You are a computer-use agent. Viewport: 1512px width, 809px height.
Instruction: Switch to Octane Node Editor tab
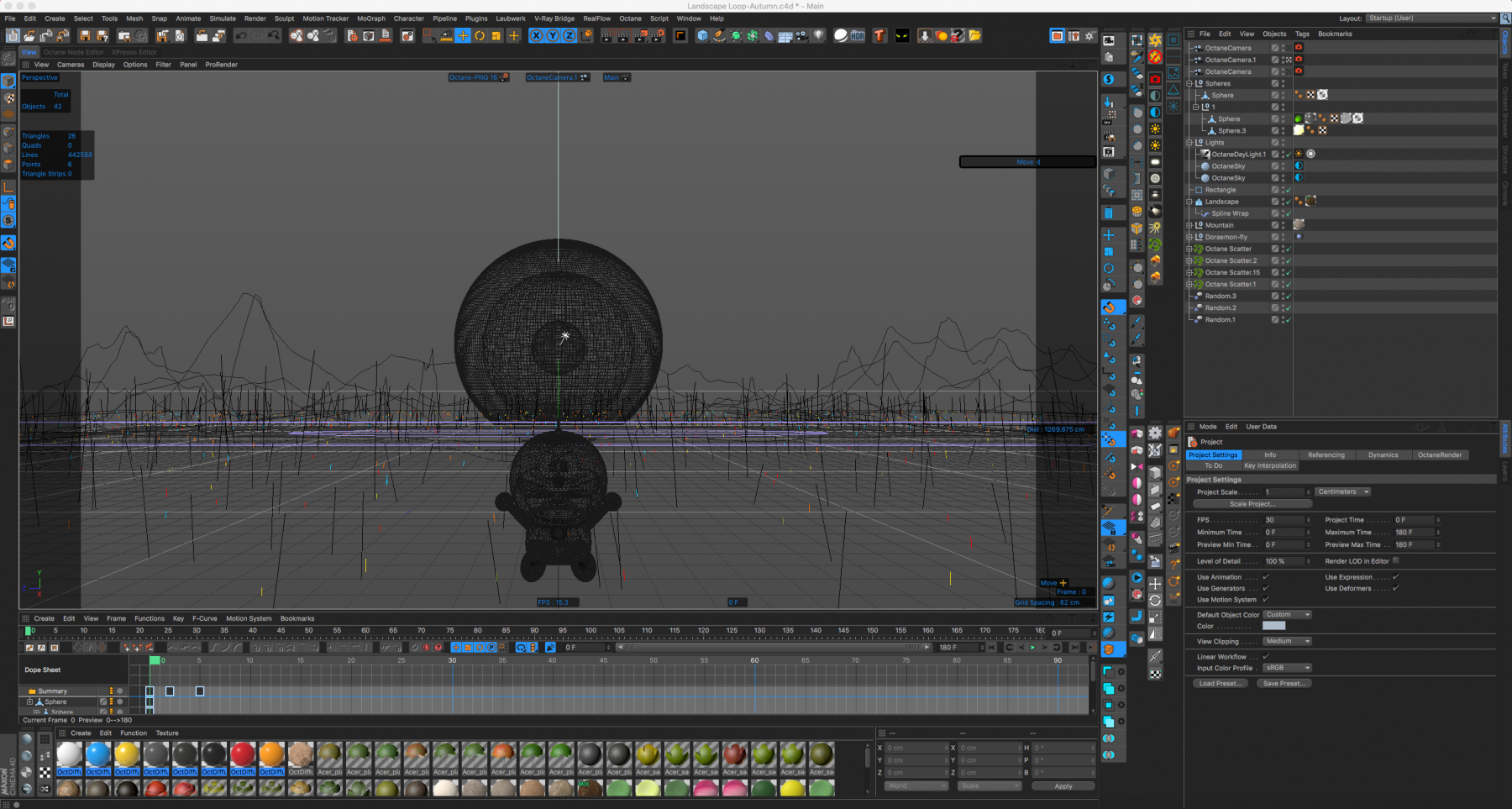click(x=74, y=52)
